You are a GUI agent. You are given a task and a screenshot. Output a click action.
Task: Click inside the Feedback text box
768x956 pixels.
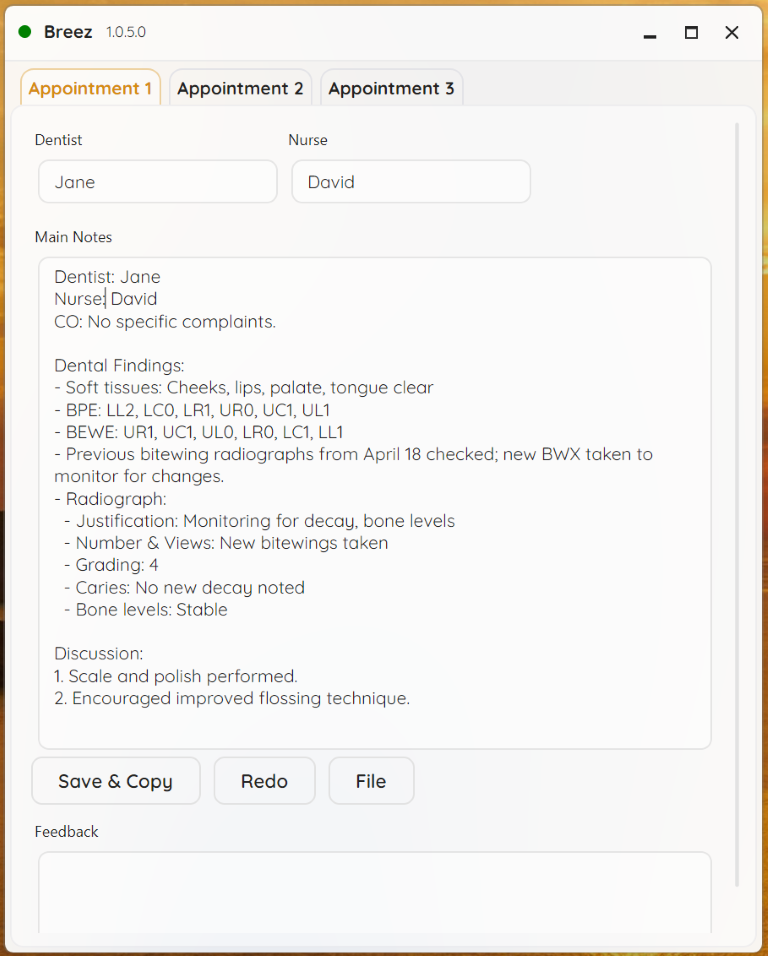click(x=375, y=892)
